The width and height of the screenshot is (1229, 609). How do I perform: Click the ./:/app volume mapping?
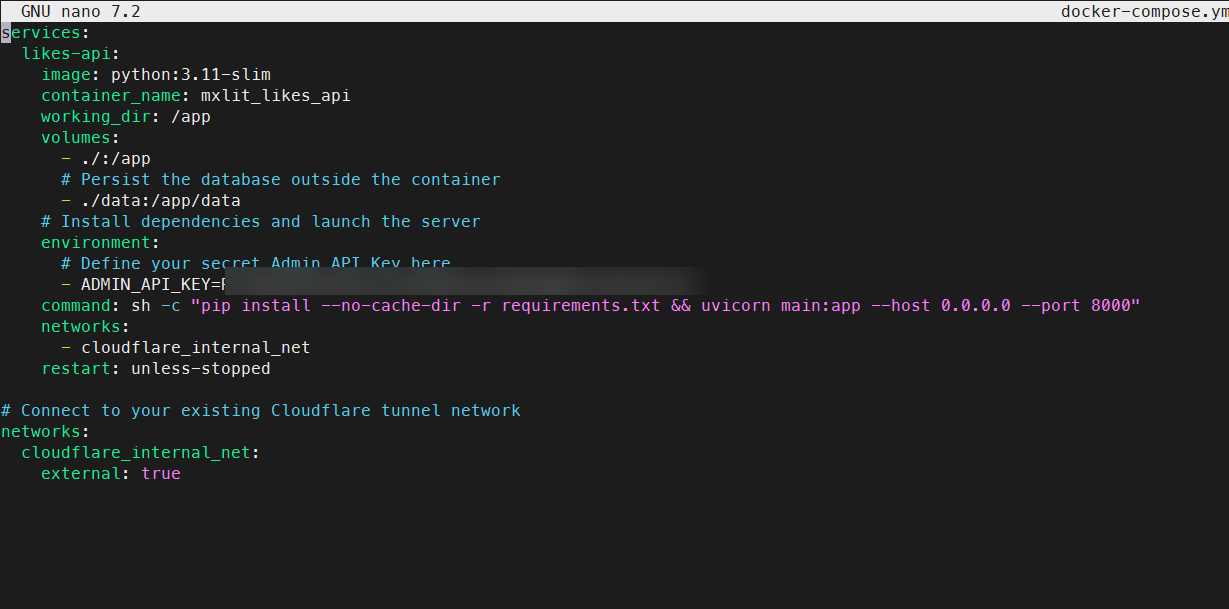115,159
